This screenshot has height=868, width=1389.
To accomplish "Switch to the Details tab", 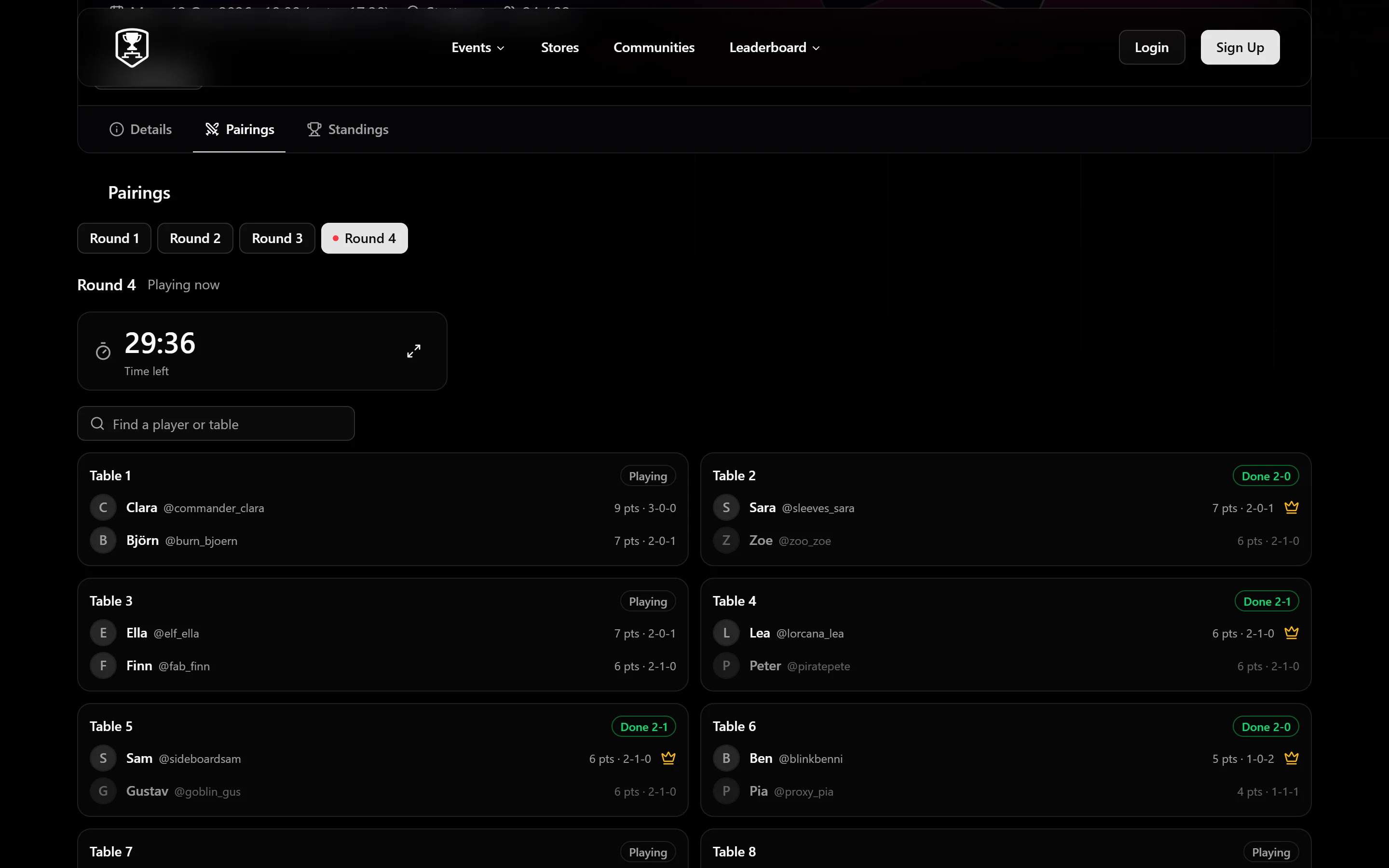I will tap(140, 129).
